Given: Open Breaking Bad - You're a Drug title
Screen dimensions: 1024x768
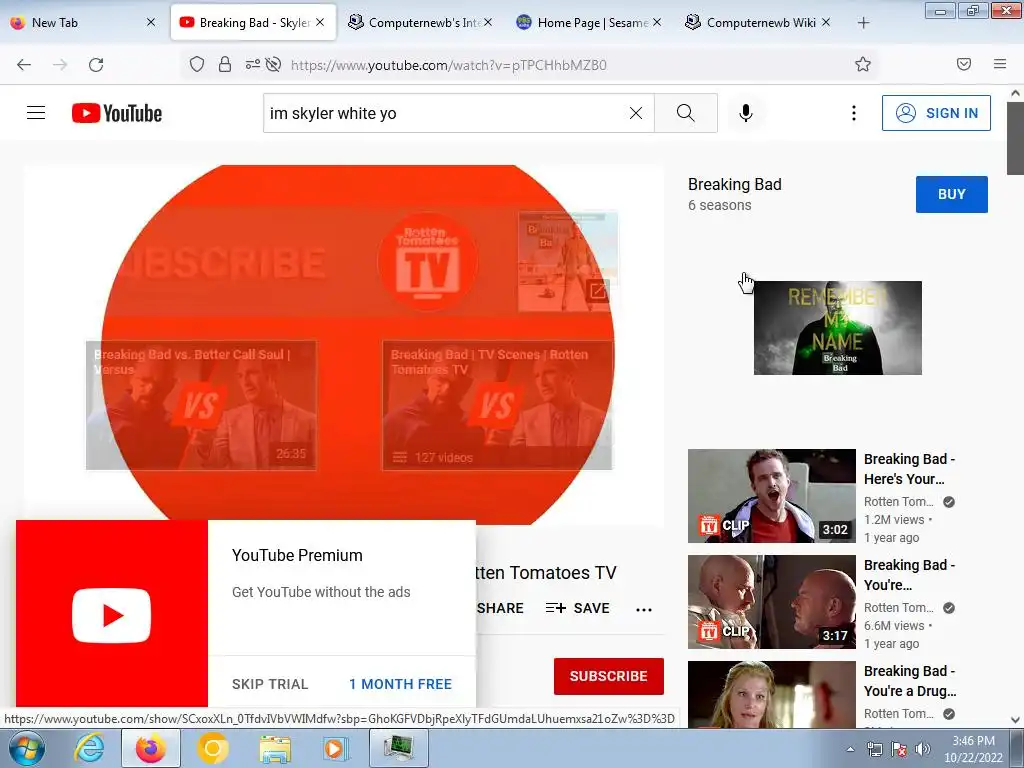Looking at the screenshot, I should 910,681.
